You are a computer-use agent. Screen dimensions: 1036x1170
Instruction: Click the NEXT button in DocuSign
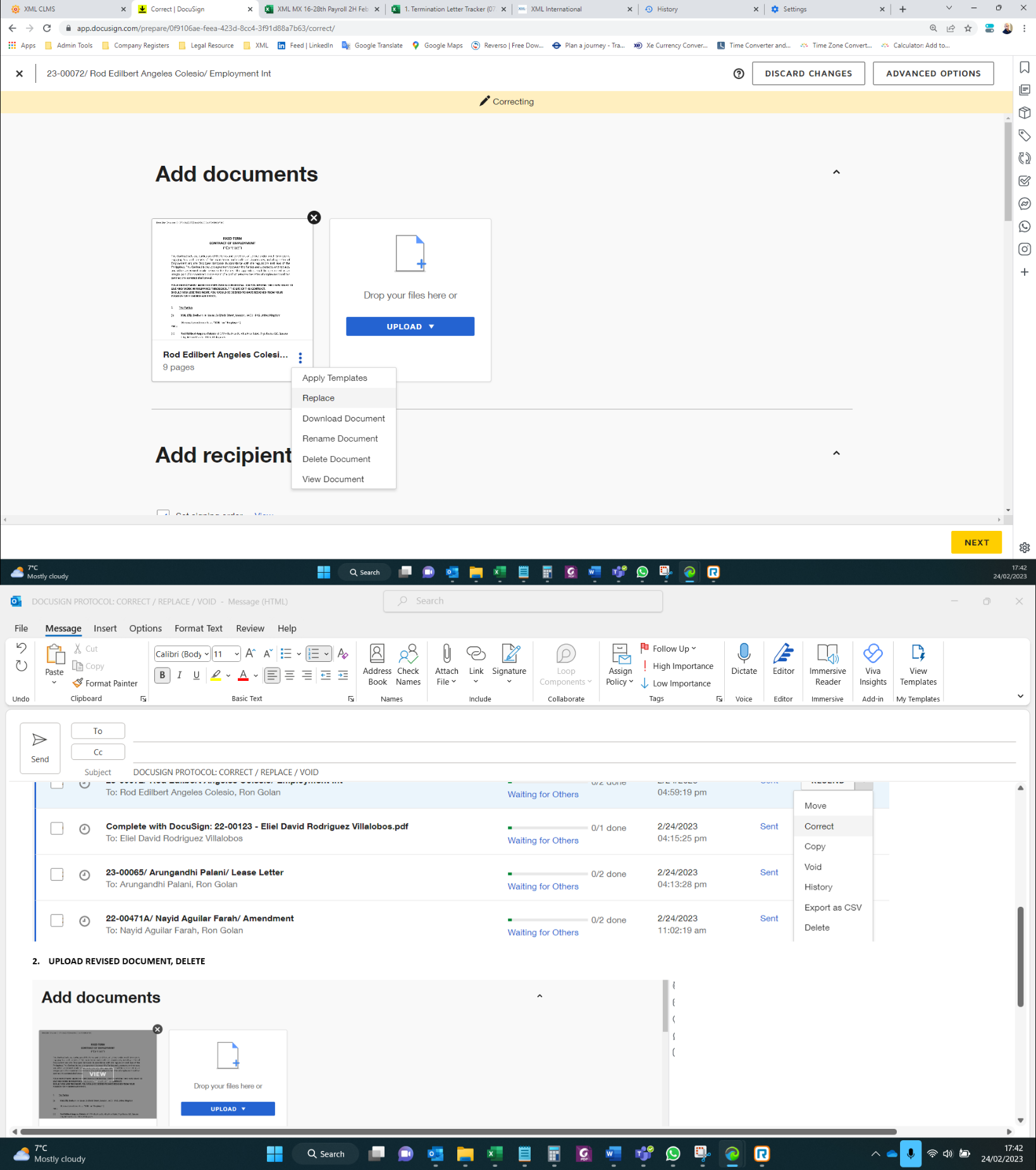976,542
